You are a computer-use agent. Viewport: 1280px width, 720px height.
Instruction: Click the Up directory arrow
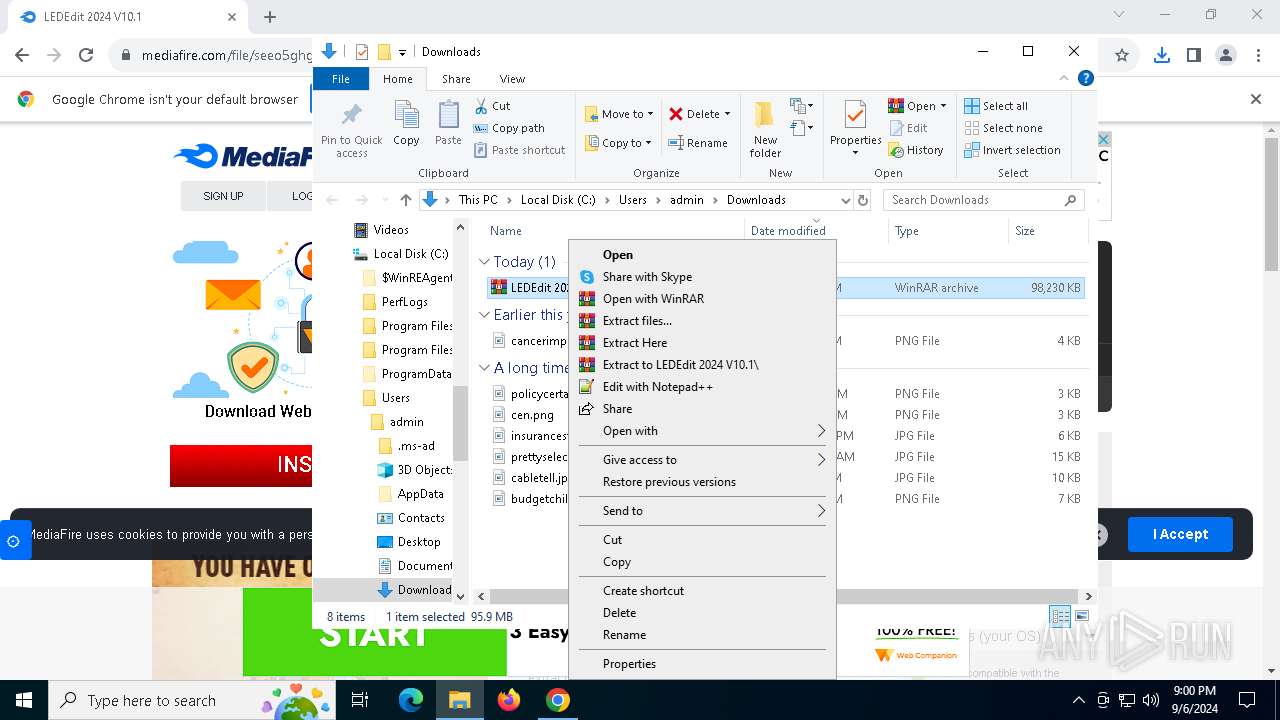click(x=405, y=200)
